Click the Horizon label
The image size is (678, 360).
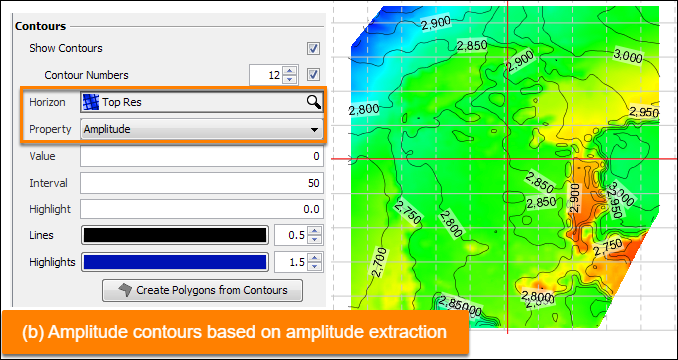(47, 102)
